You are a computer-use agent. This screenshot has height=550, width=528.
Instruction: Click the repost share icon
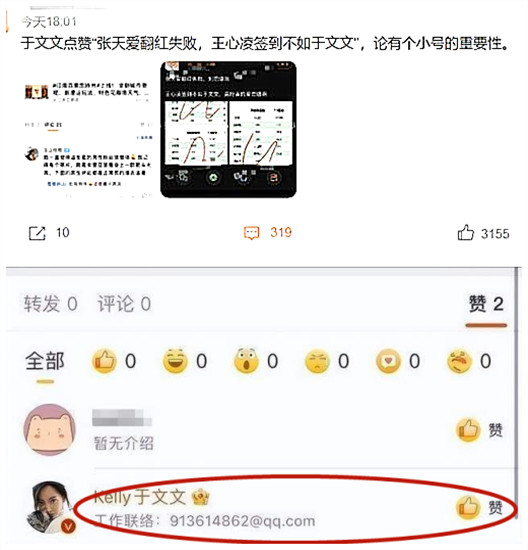click(x=37, y=233)
